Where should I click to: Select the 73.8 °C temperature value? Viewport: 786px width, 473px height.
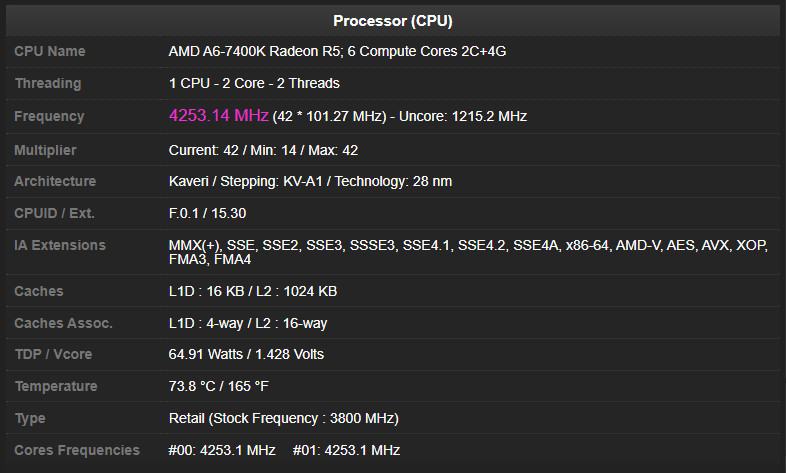(218, 386)
